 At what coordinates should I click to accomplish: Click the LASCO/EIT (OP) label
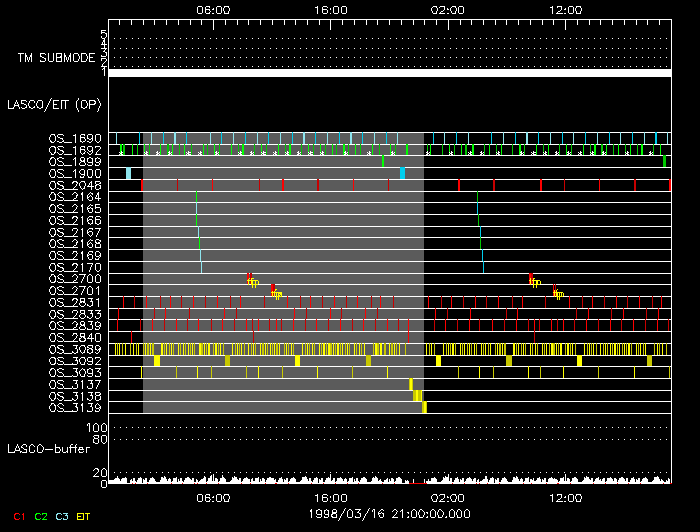pyautogui.click(x=54, y=105)
